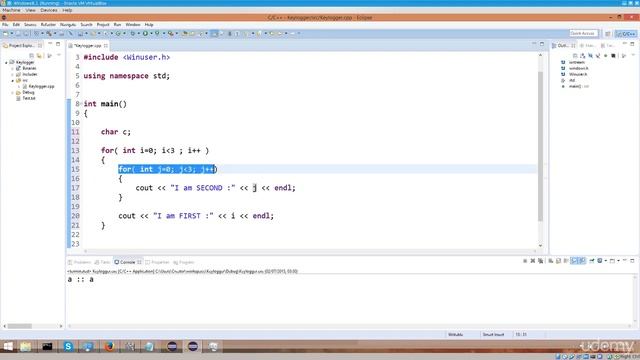The image size is (640, 360).
Task: Click Remove All Terminated Launches console icon
Action: (x=540, y=260)
